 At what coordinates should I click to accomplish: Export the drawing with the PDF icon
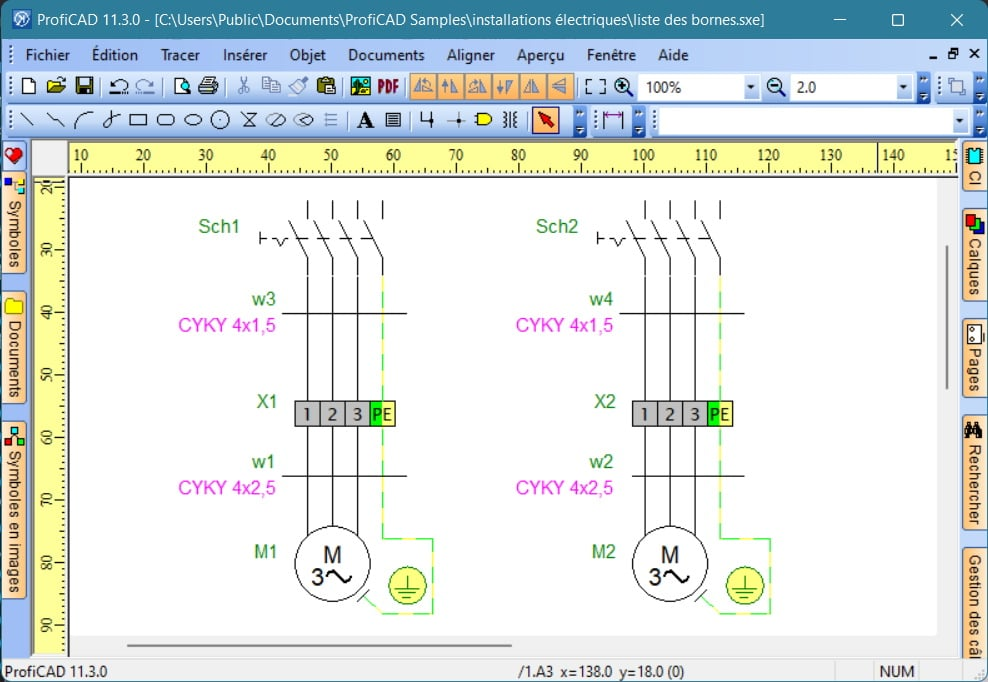click(x=388, y=86)
